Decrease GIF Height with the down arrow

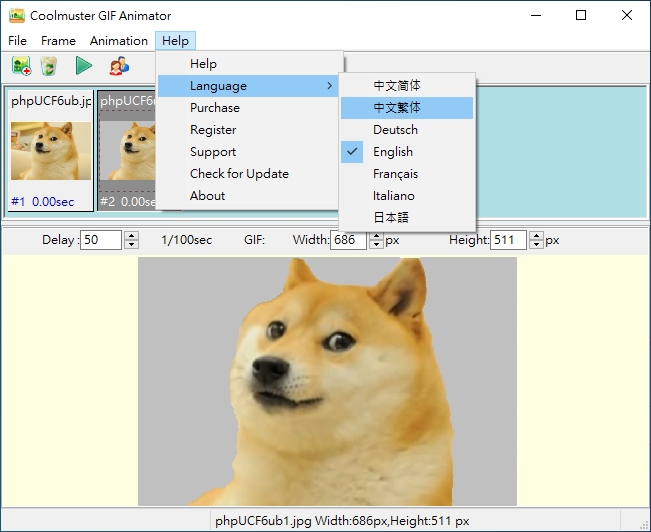(x=536, y=245)
